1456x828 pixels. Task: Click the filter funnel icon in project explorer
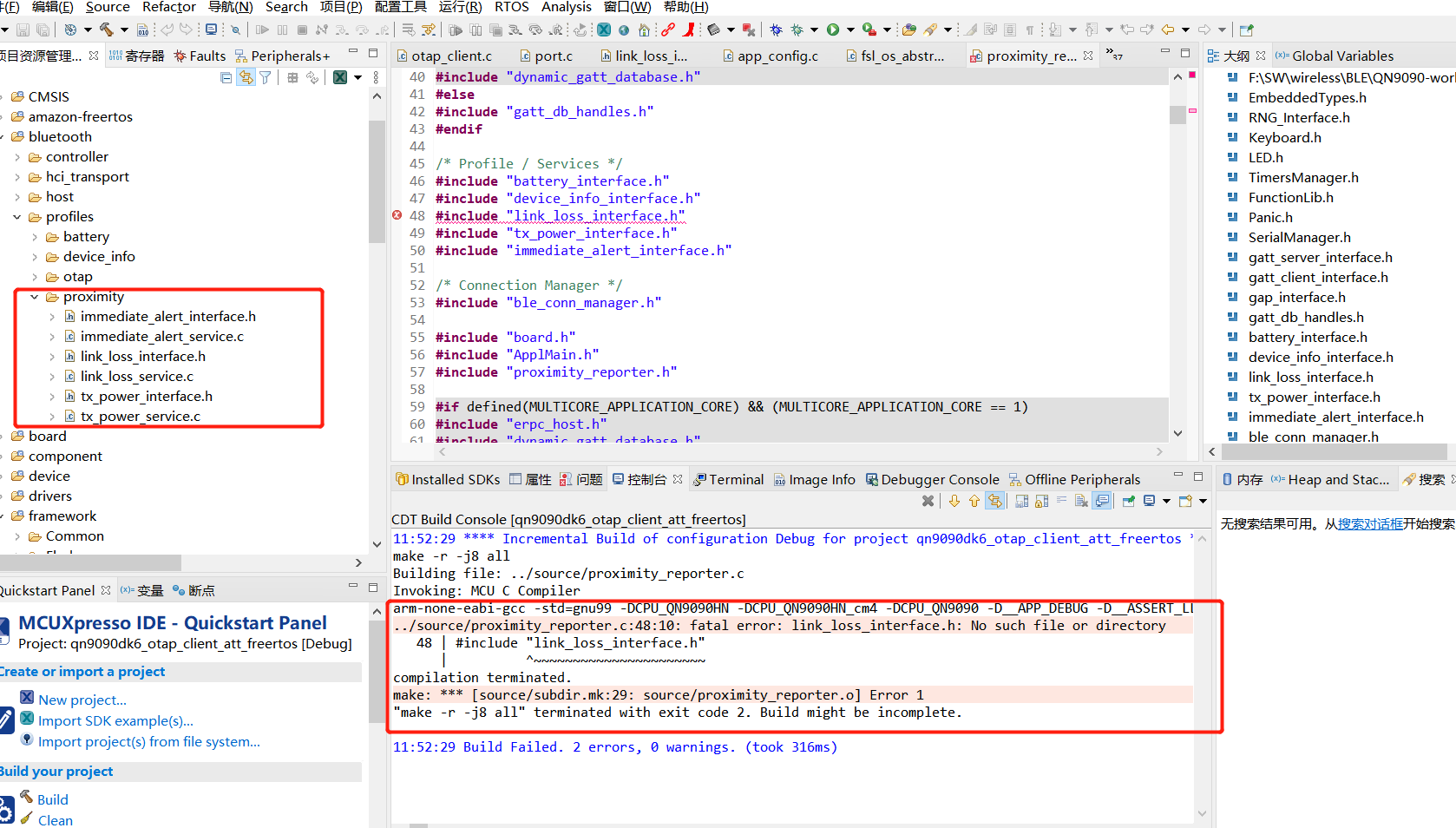tap(266, 77)
